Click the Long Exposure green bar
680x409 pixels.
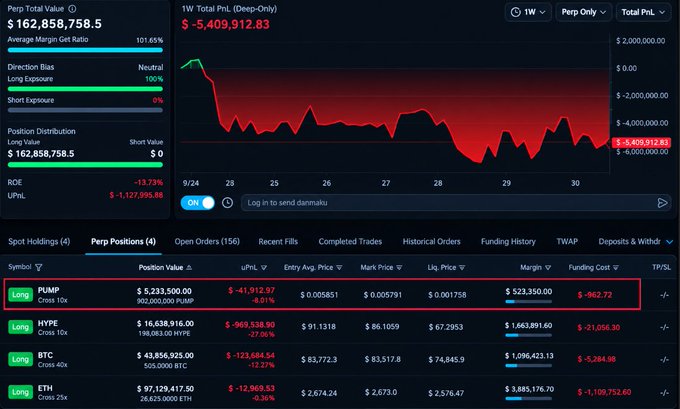click(85, 89)
